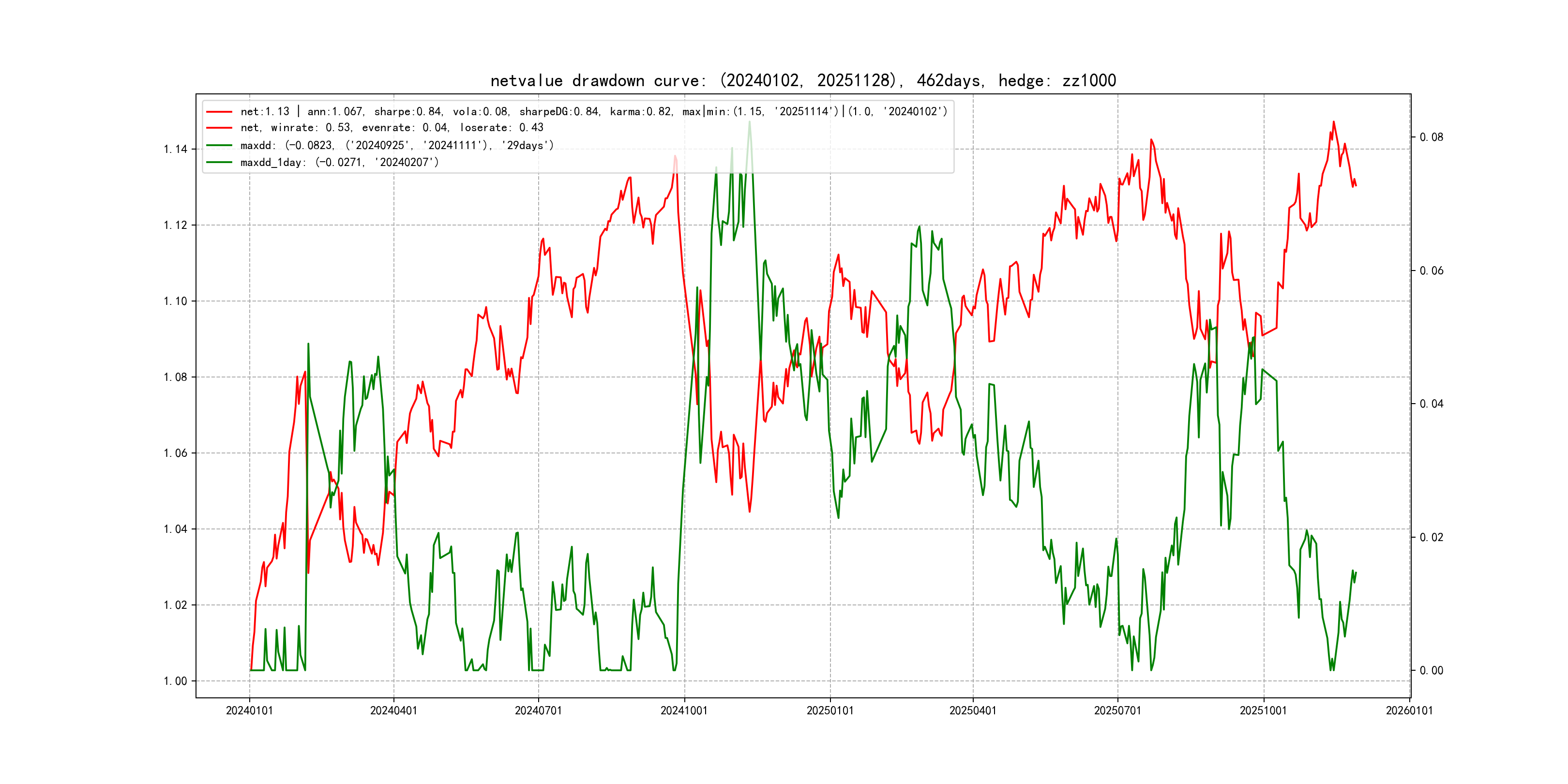Select the legend text starting with net:1.13
The width and height of the screenshot is (1568, 784).
coord(593,112)
